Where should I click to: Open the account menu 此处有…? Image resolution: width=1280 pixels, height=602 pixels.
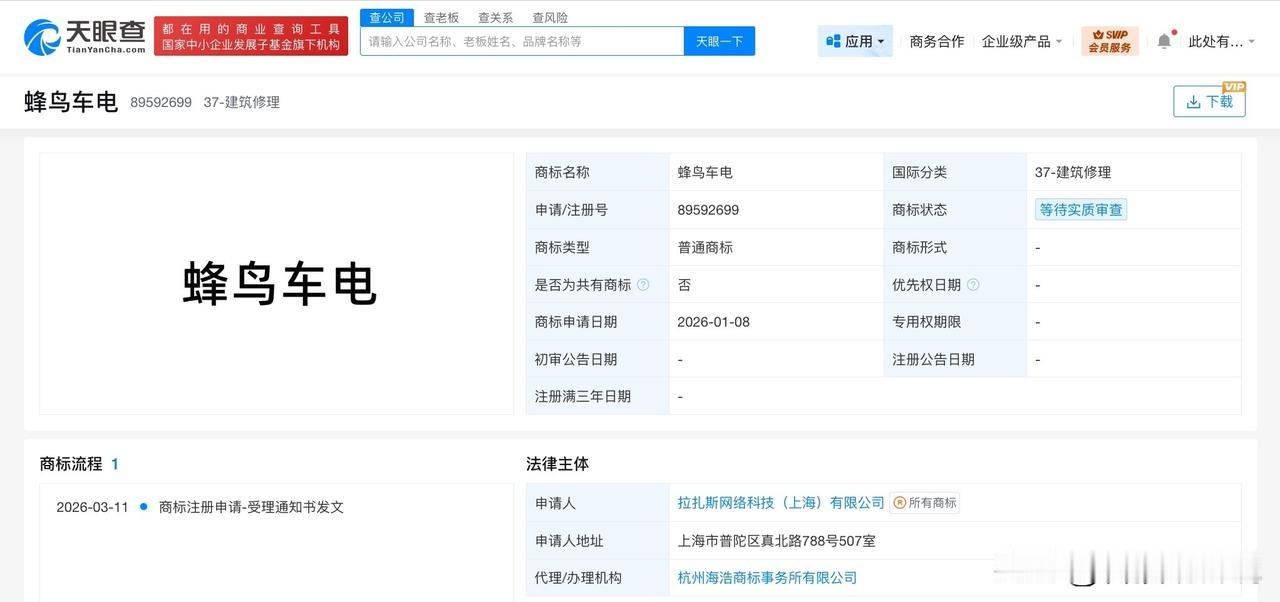pos(1221,41)
